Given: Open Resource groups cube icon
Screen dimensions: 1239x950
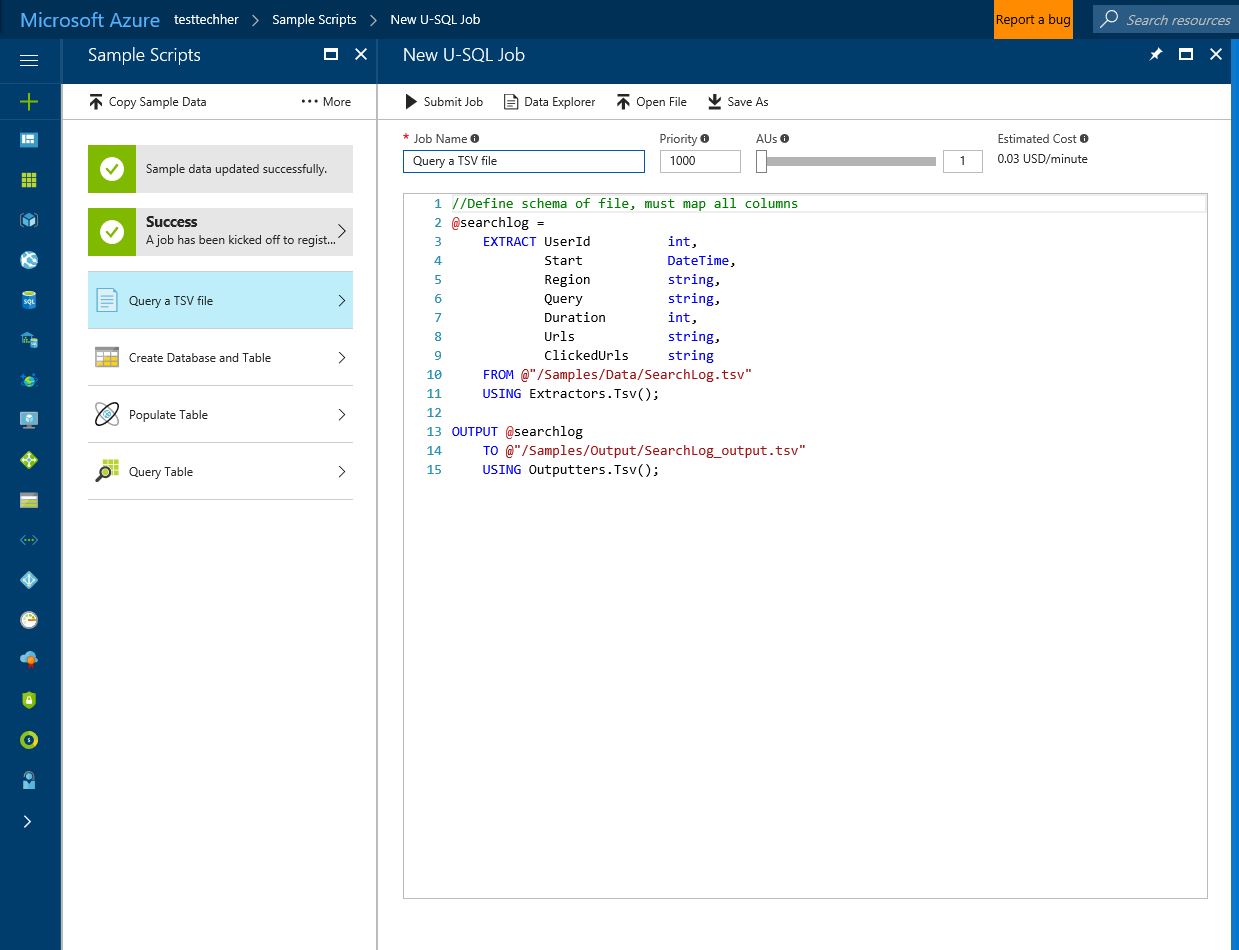Looking at the screenshot, I should 29,220.
